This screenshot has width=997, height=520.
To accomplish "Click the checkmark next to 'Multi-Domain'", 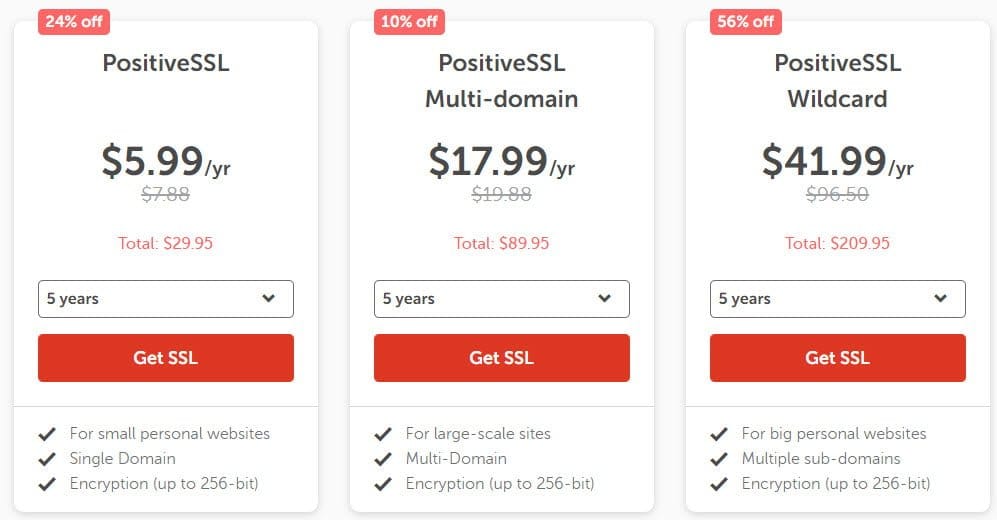I will [x=382, y=459].
